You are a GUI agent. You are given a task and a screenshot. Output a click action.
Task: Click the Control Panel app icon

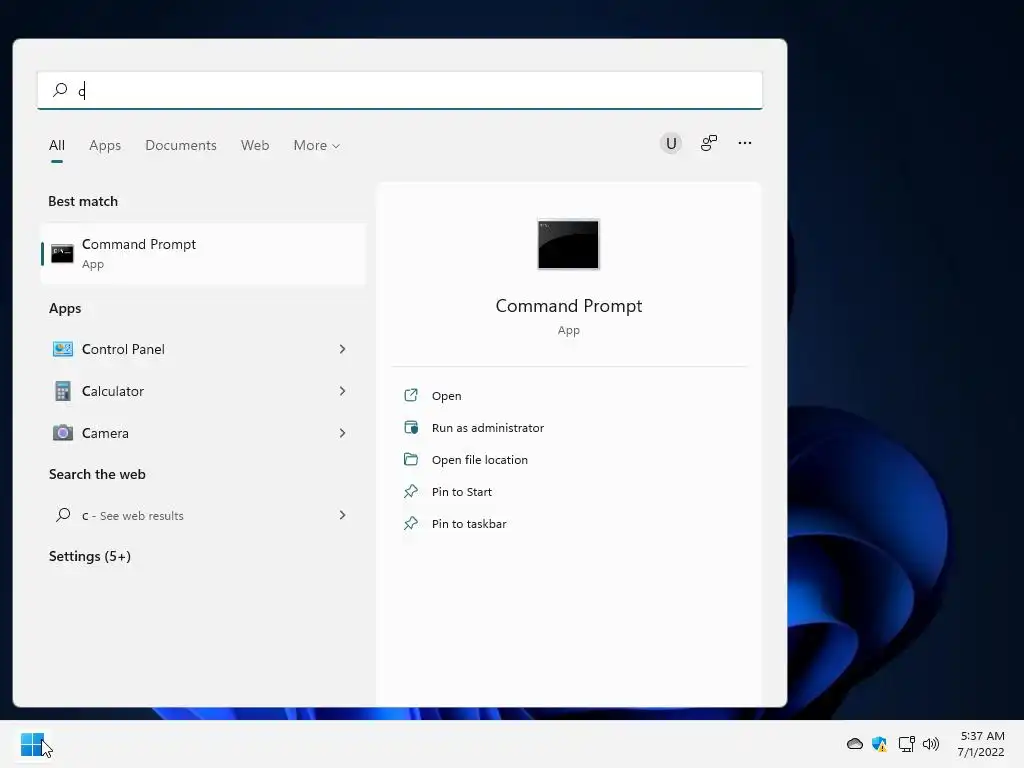click(x=63, y=349)
